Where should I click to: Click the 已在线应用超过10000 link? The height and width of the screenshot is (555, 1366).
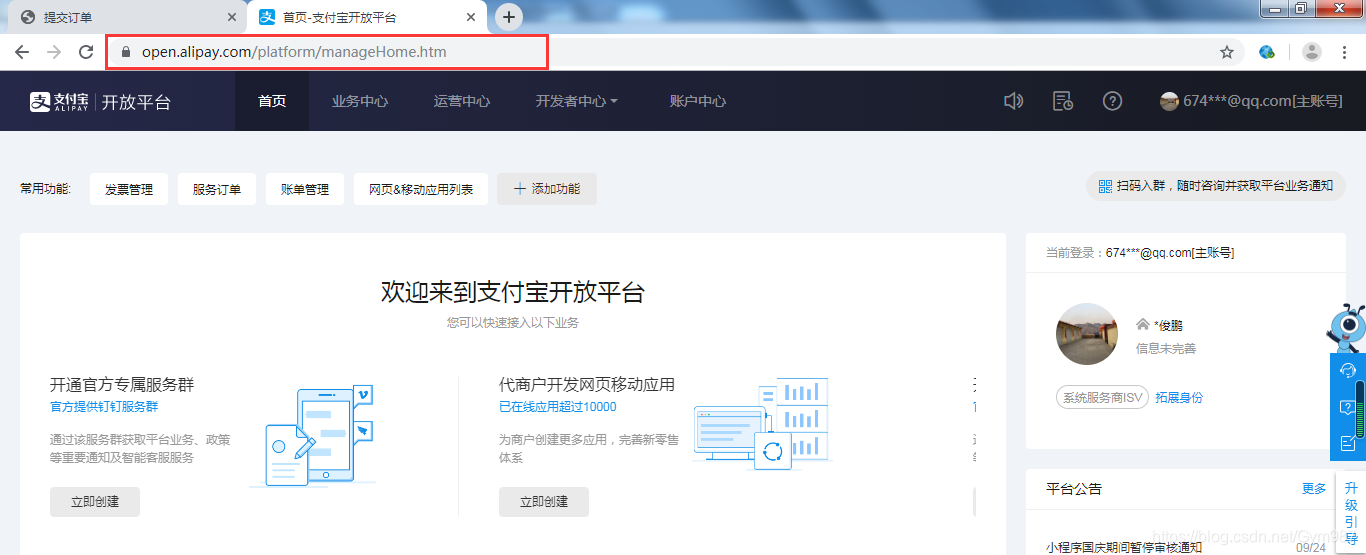pos(558,407)
